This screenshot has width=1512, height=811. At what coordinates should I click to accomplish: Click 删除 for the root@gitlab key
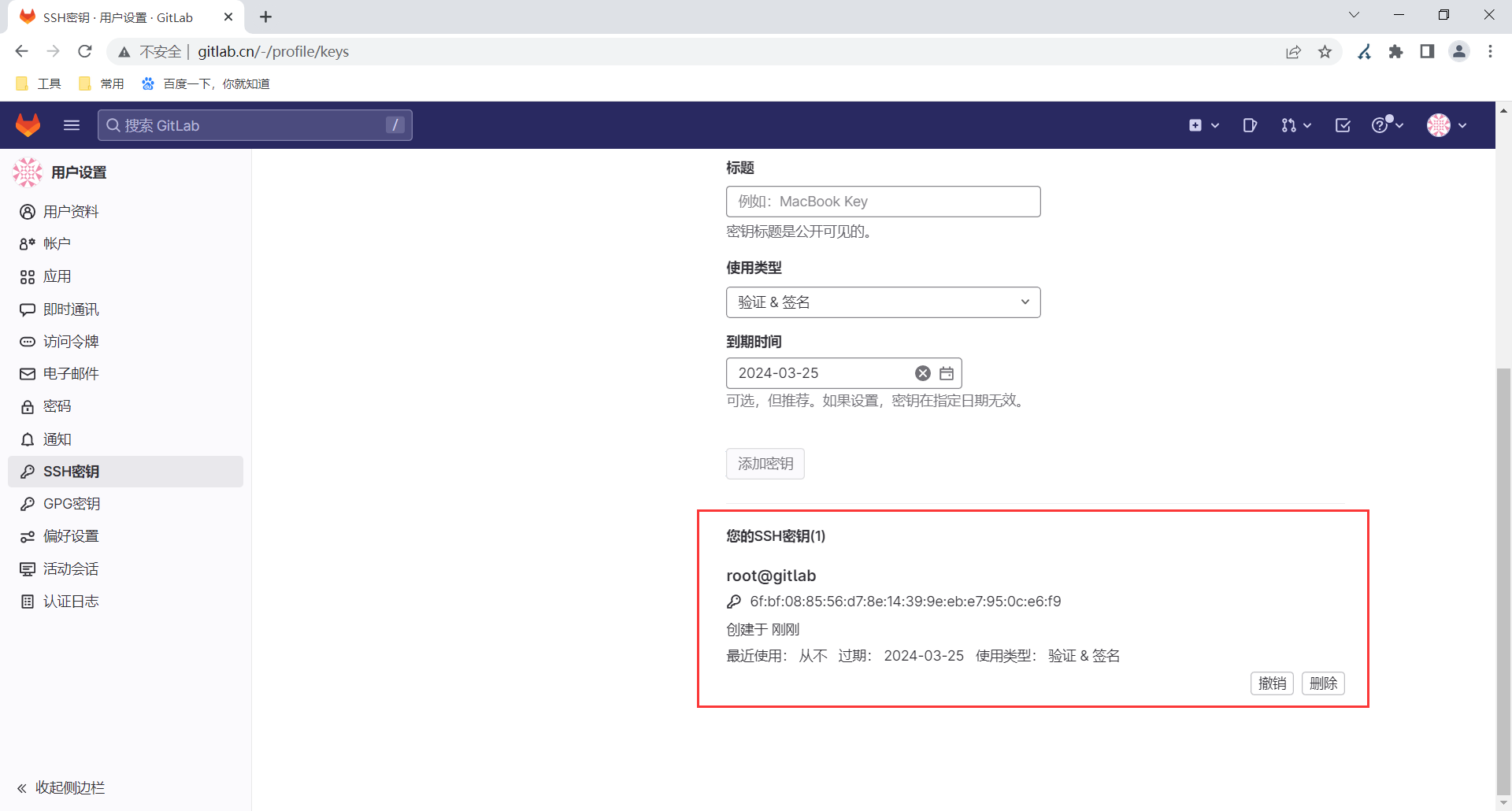[1323, 683]
